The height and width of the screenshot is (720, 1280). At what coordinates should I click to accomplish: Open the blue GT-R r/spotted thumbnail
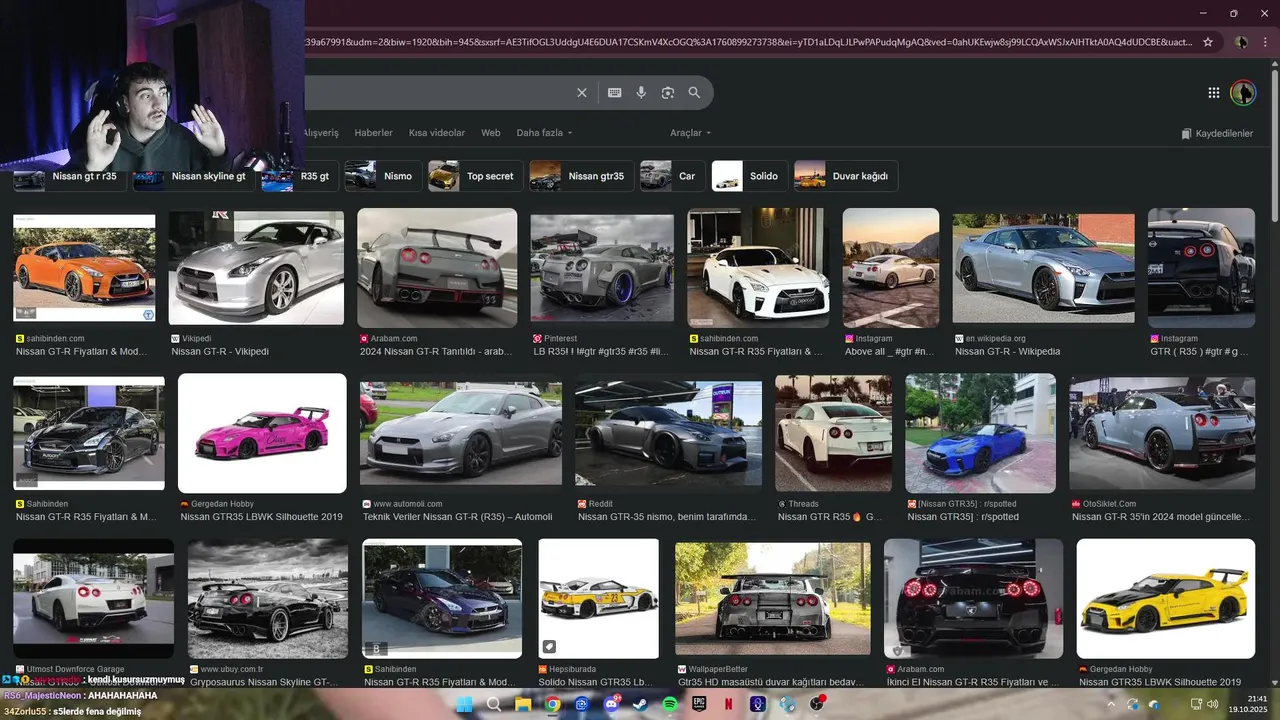[980, 433]
